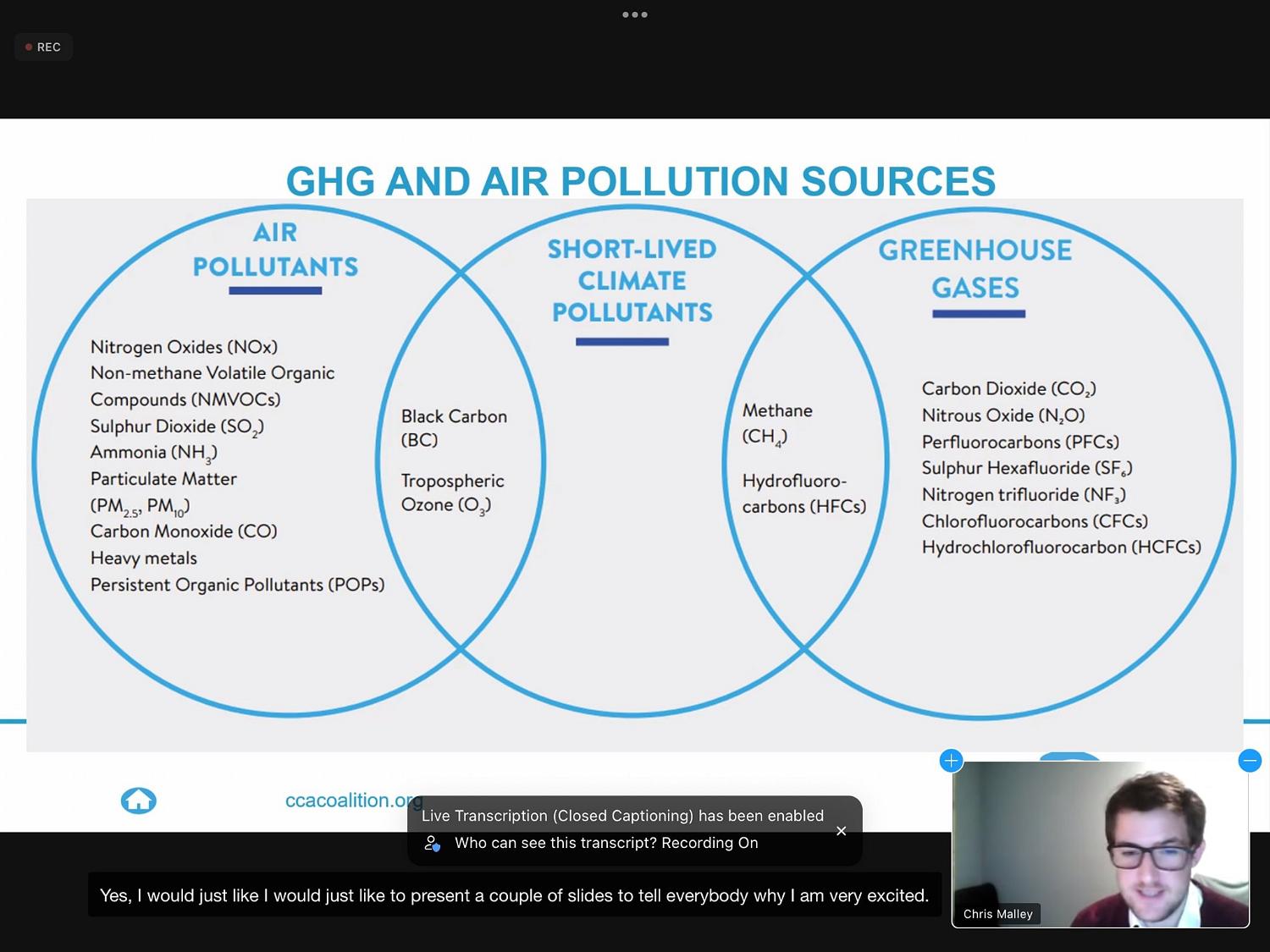Click the 'GREENHOUSE GASES' heading
The height and width of the screenshot is (952, 1270).
975,268
